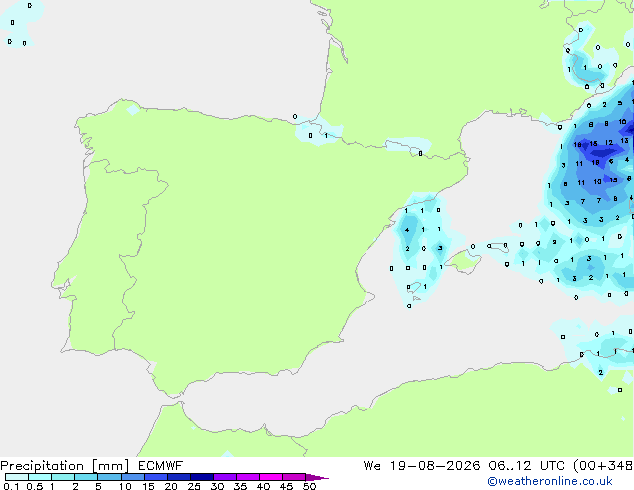Choose the 10–15 mm legend color box
The image size is (634, 490).
click(132, 477)
